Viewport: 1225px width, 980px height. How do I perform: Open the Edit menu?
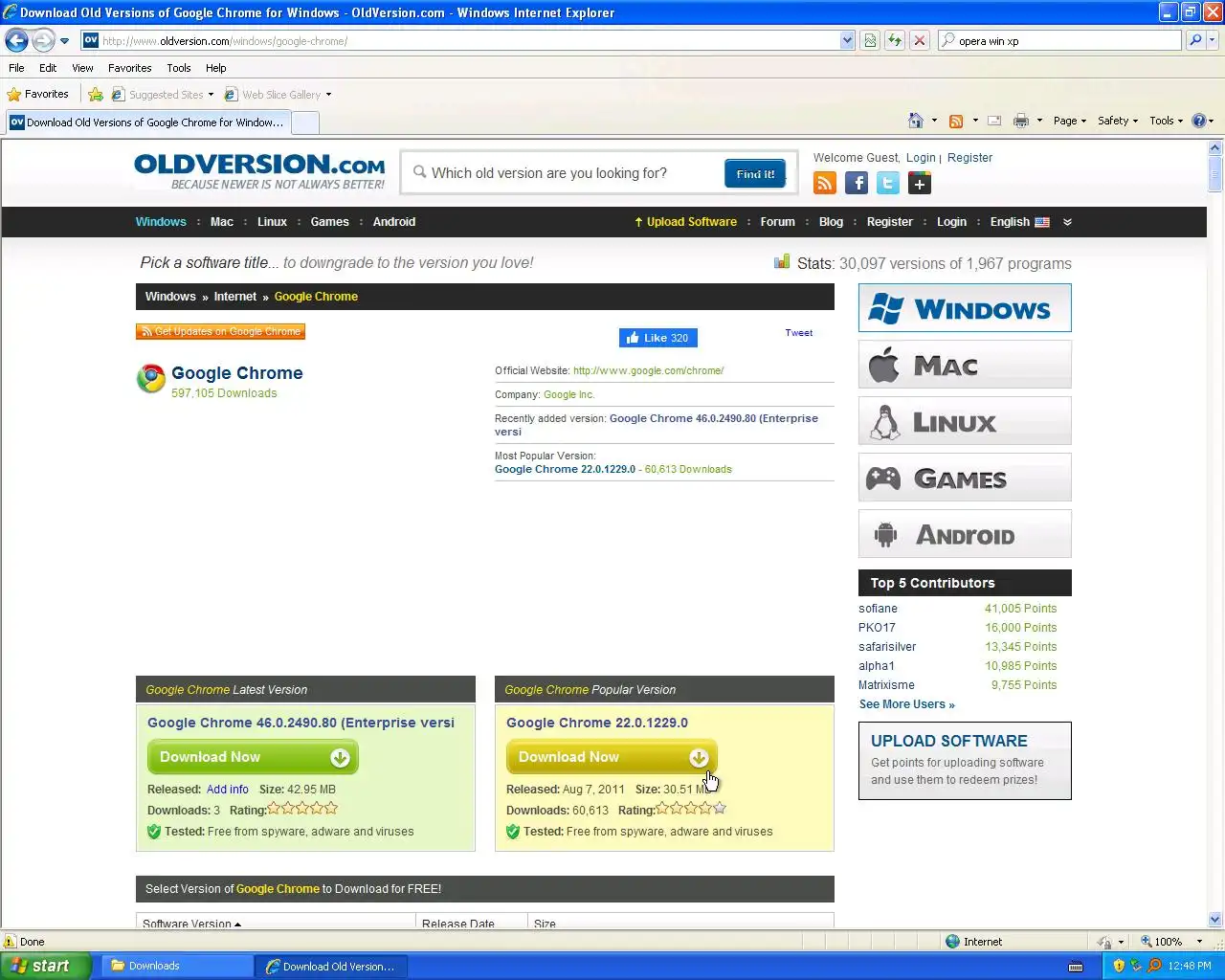point(48,68)
